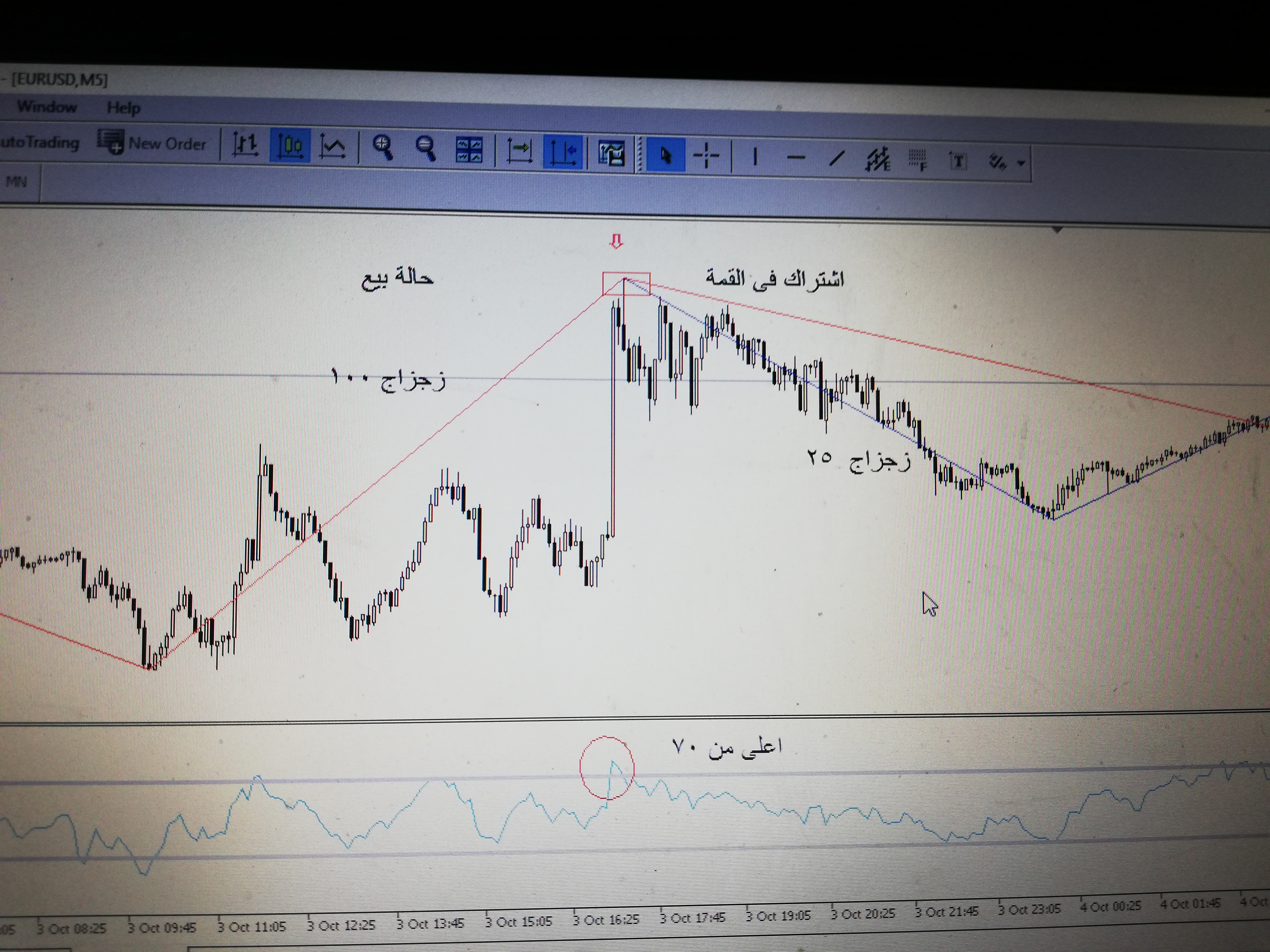Toggle Chart Shift option
The image size is (1270, 952).
(563, 153)
